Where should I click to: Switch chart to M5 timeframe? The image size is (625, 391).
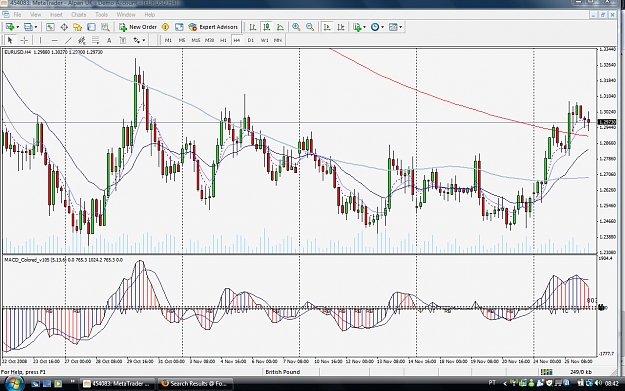182,40
